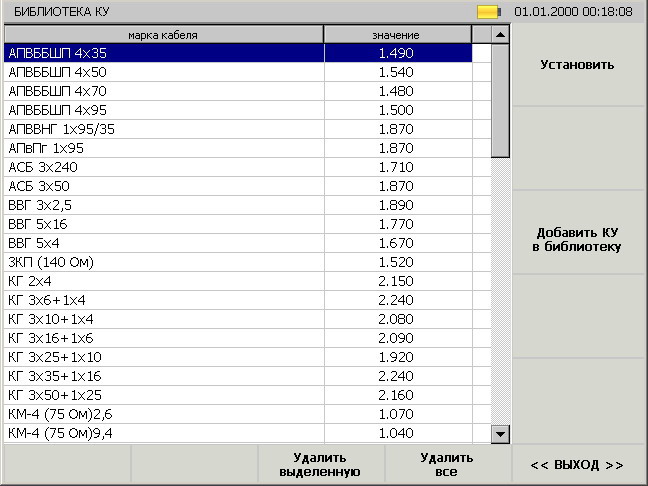Click the ВЫХОД exit button
Image resolution: width=648 pixels, height=486 pixels.
577,465
